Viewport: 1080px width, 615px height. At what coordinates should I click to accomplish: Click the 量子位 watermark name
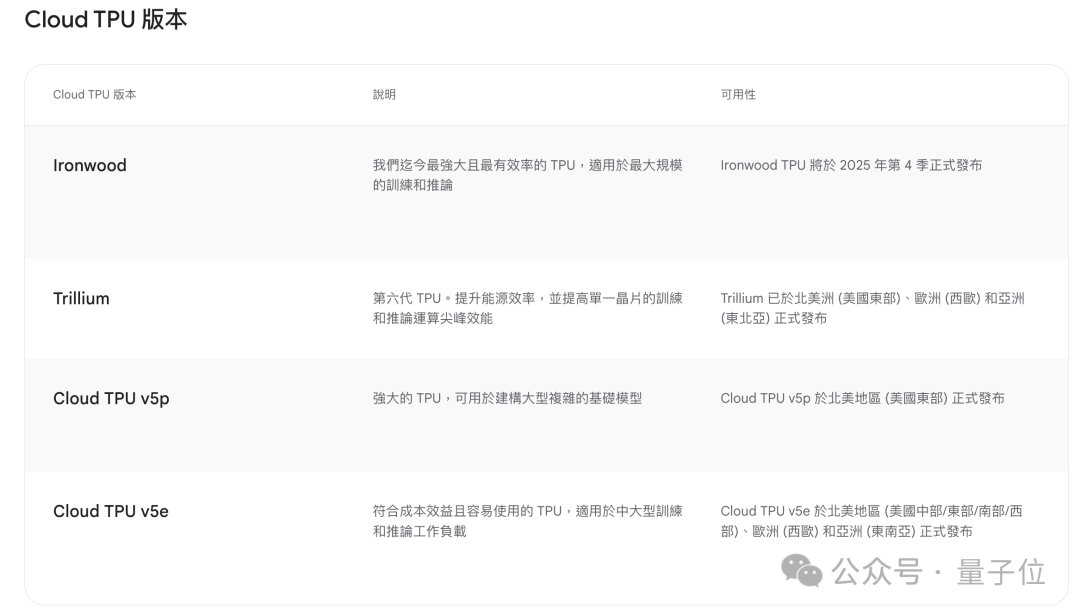tap(1001, 573)
